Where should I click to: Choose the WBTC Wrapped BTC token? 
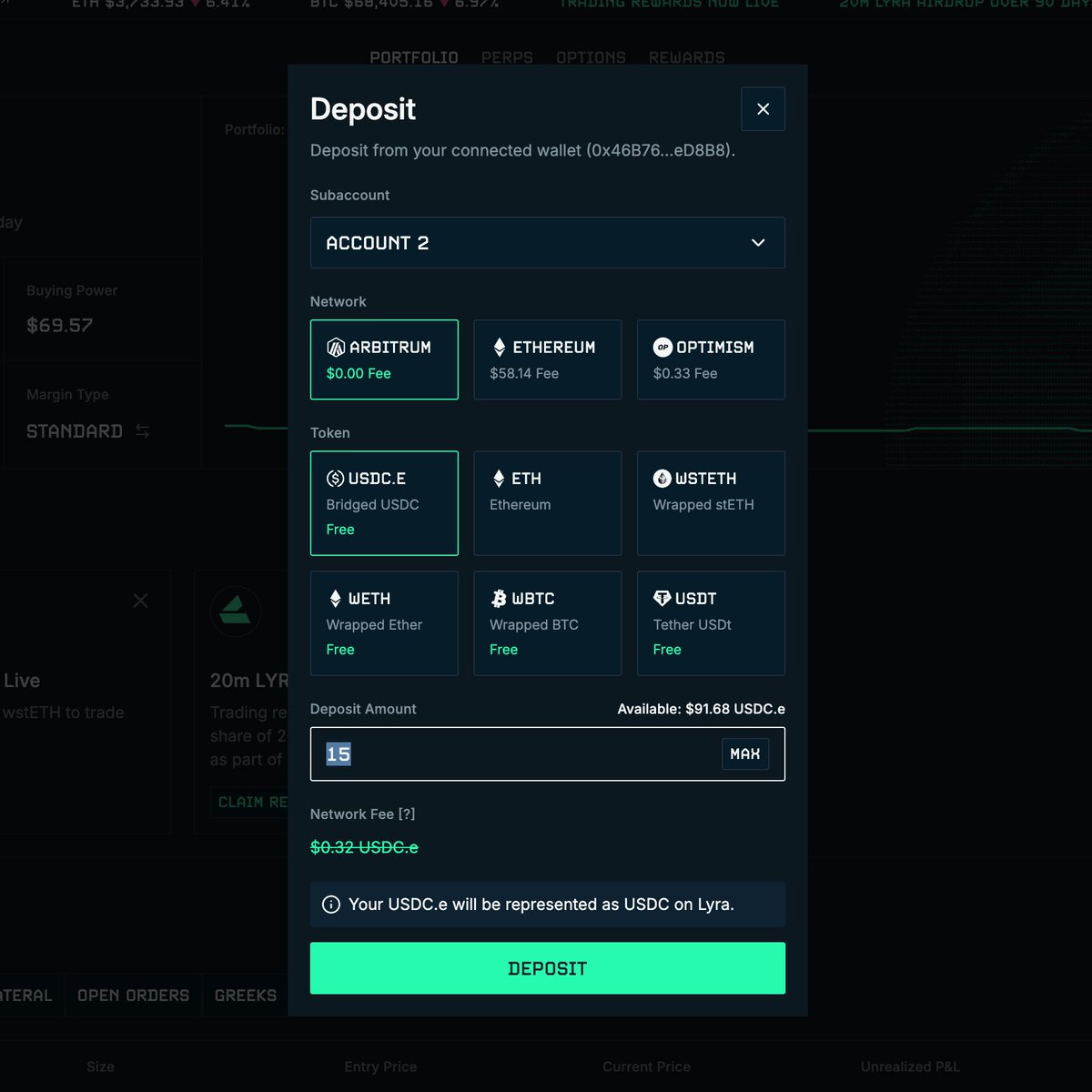coord(547,623)
